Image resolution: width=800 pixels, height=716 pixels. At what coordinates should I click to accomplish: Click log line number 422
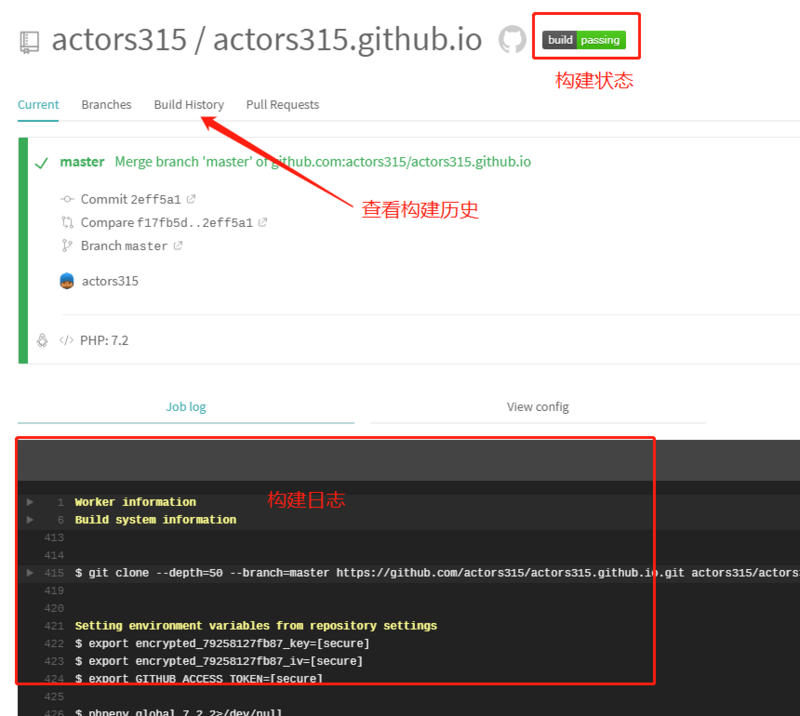54,644
